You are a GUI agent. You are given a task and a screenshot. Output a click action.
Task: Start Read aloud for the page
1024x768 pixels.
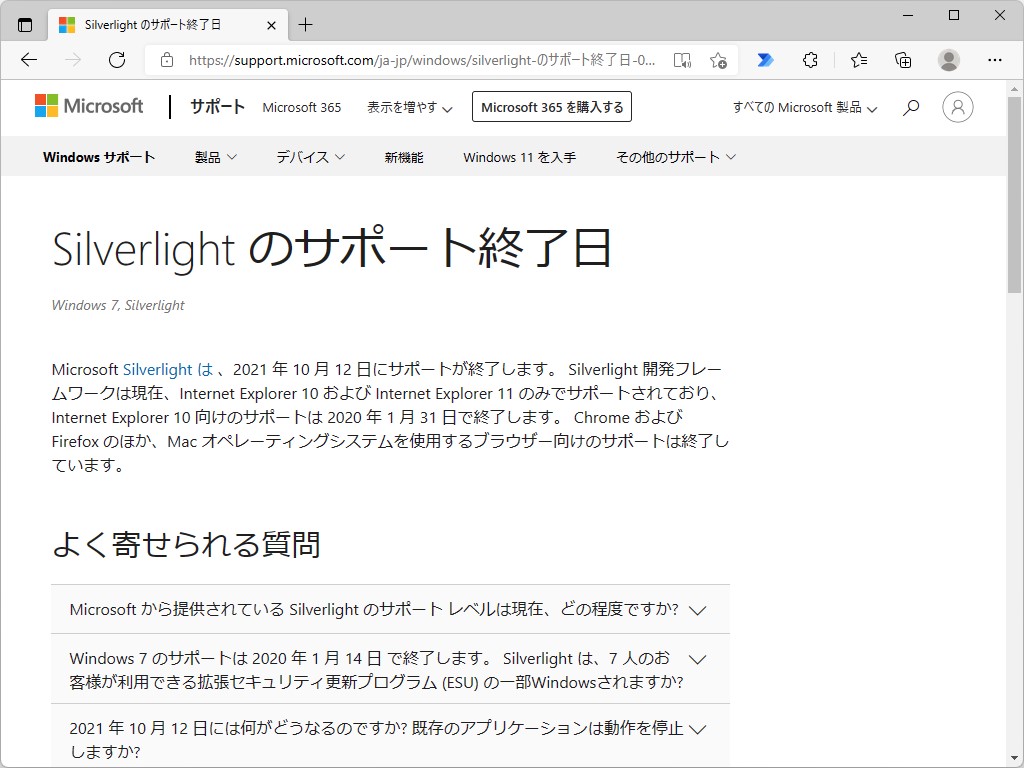[x=681, y=60]
